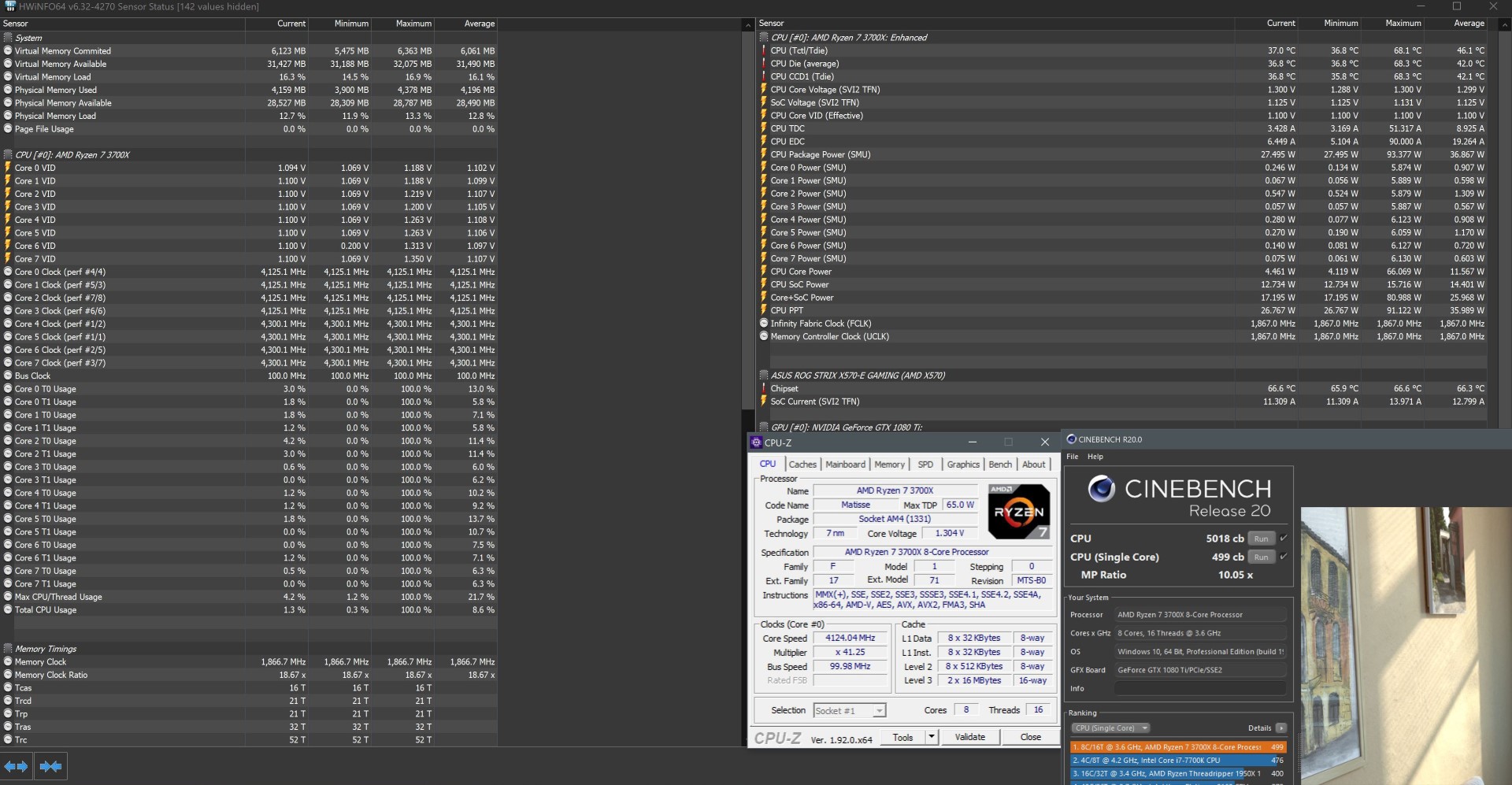Run the CPU (Single Core) test

click(1262, 557)
